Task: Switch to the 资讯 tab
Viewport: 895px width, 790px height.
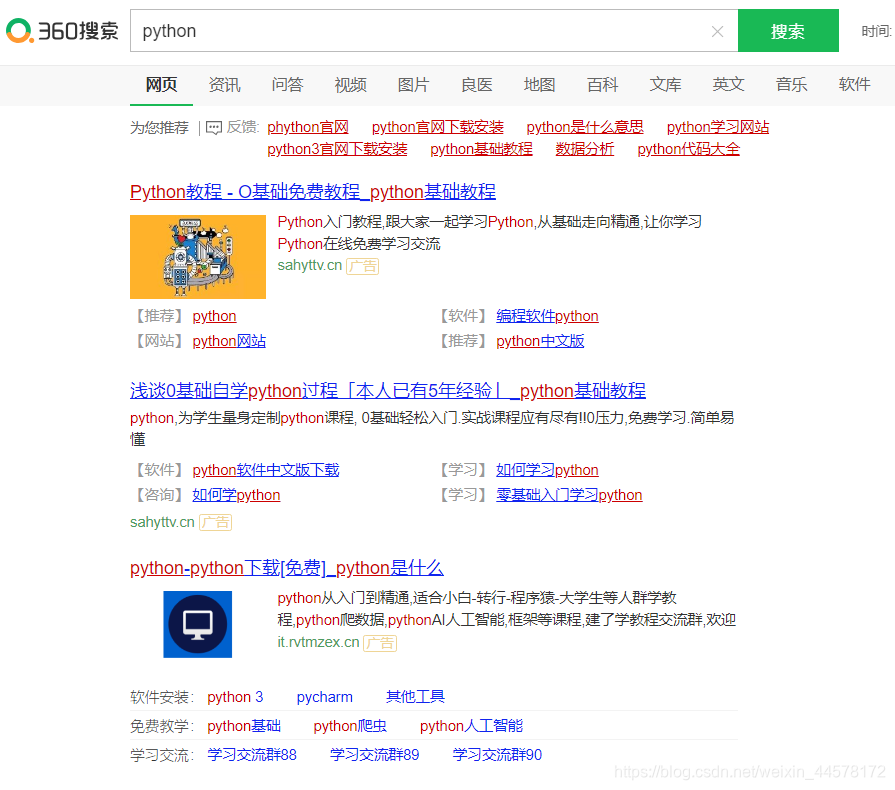Action: point(224,85)
